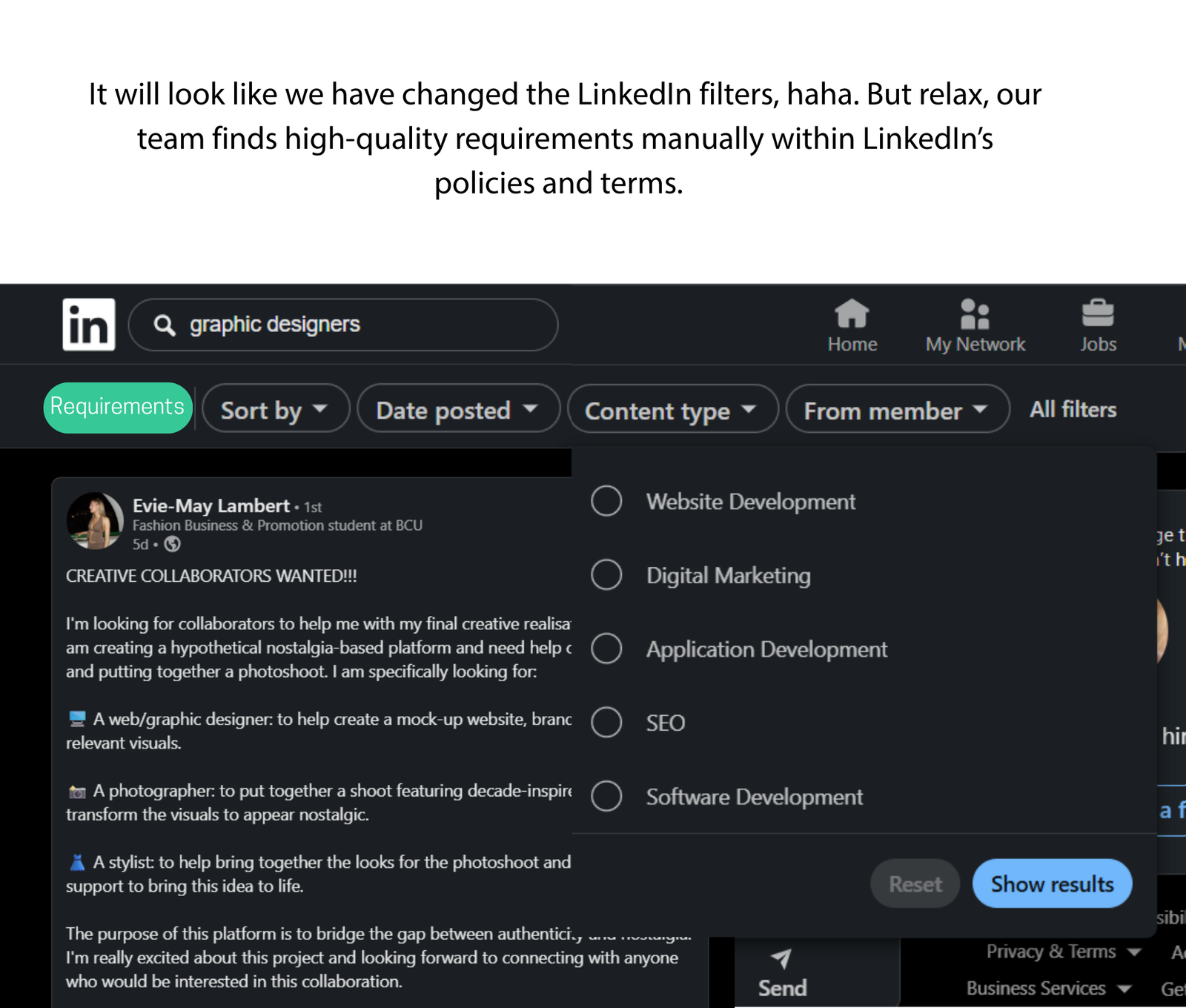Click the Reset button
Screen dimensions: 1186x1008
(915, 883)
